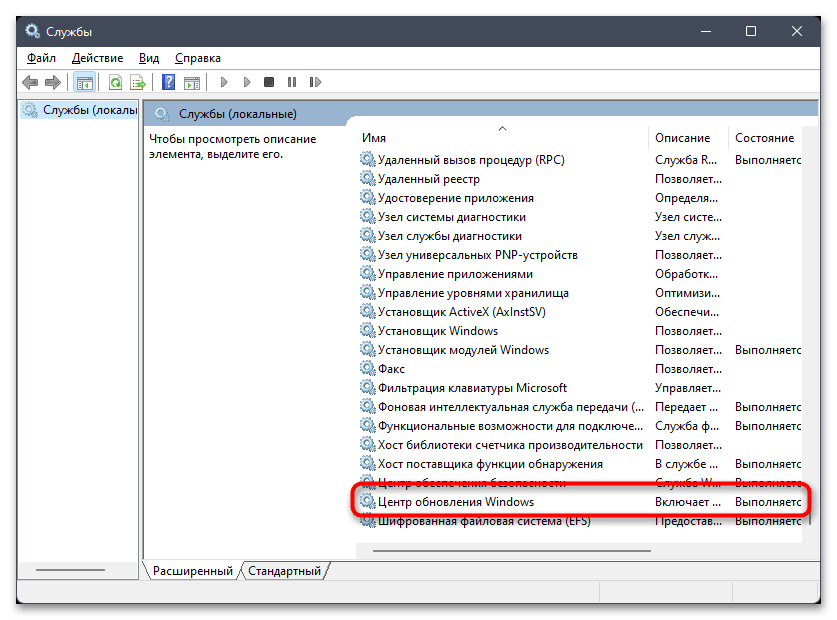Click the Back arrow toolbar icon
Image resolution: width=837 pixels, height=620 pixels.
30,82
